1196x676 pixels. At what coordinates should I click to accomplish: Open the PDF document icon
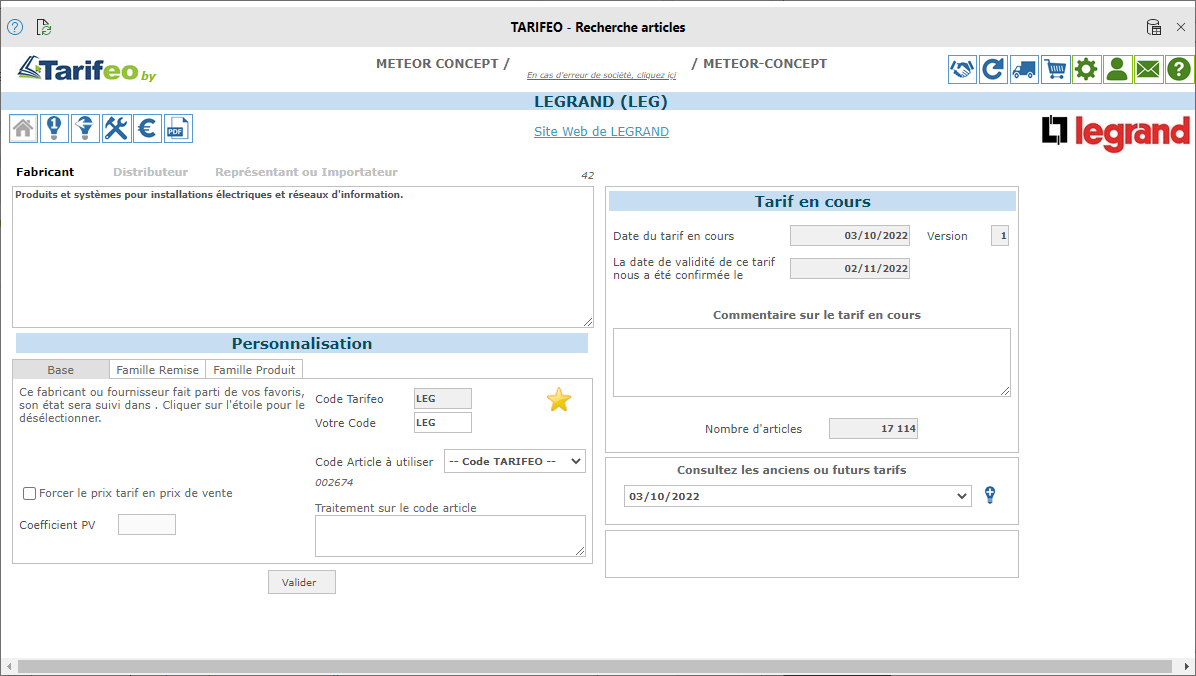click(178, 128)
